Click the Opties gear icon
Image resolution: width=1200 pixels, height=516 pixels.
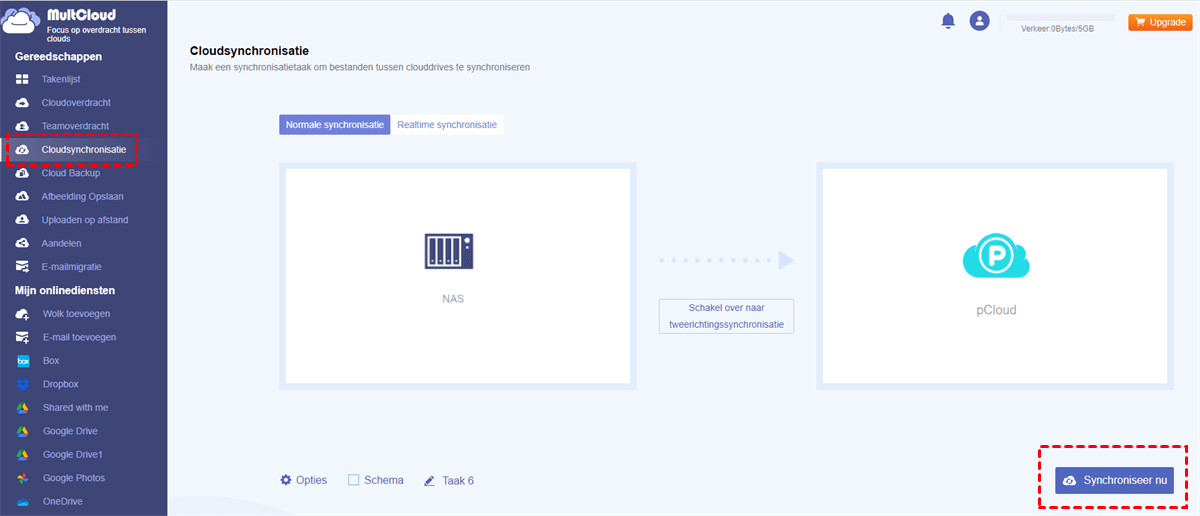(x=286, y=480)
